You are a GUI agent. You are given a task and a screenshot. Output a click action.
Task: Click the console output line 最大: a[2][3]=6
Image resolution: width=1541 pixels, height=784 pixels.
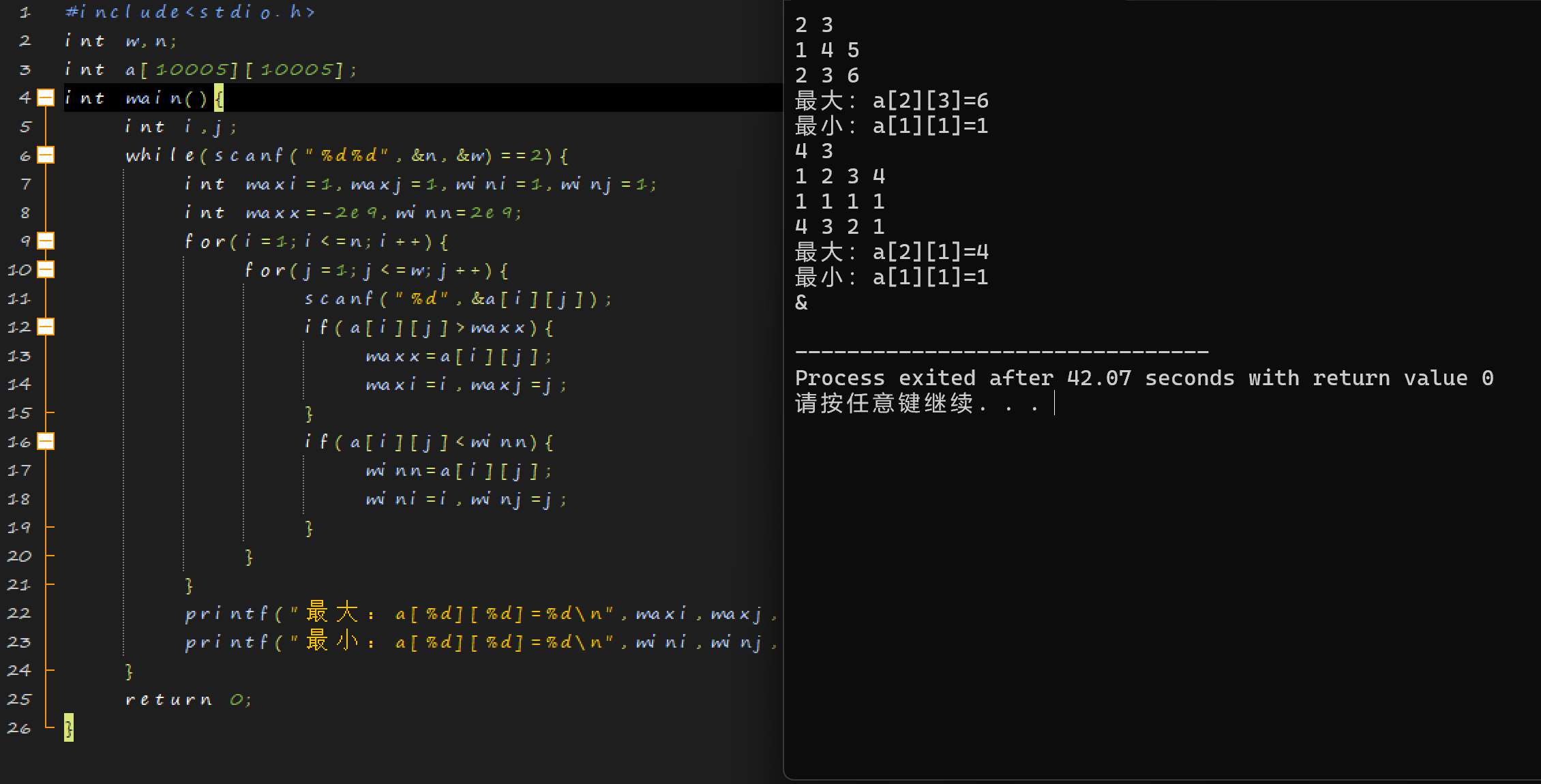891,101
